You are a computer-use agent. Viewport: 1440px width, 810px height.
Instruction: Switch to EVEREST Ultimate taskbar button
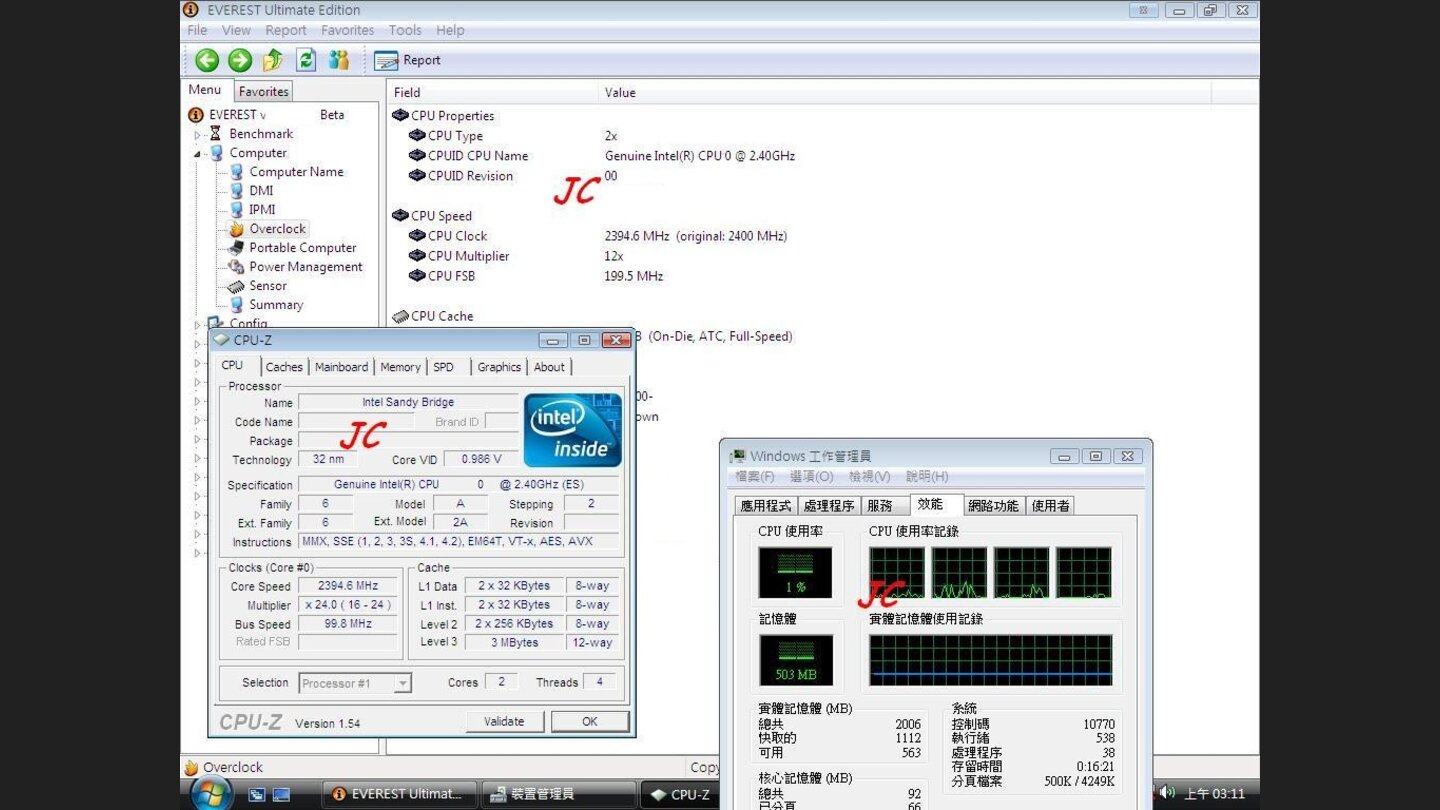[399, 794]
